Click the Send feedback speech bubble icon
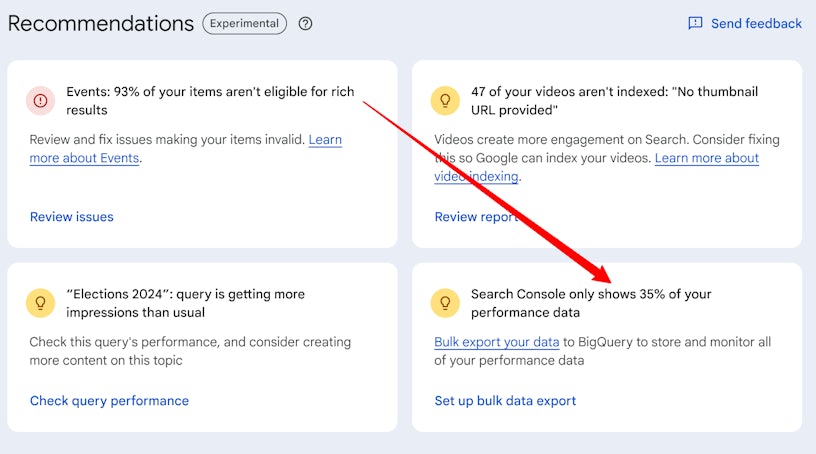Image resolution: width=816 pixels, height=454 pixels. 695,23
